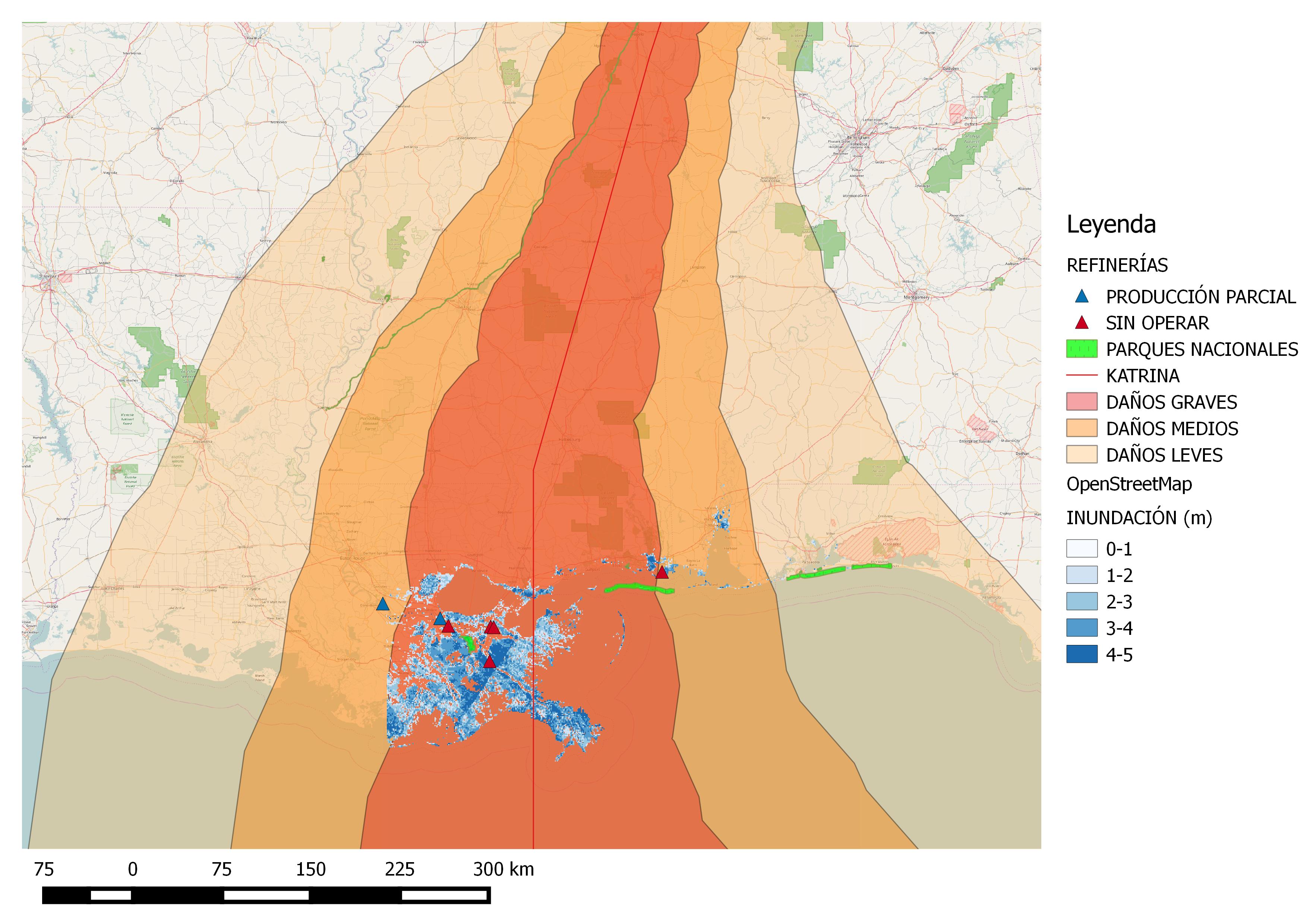Click the DAÑOS GRAVES legend swatch
1307x924 pixels.
pyautogui.click(x=1082, y=402)
